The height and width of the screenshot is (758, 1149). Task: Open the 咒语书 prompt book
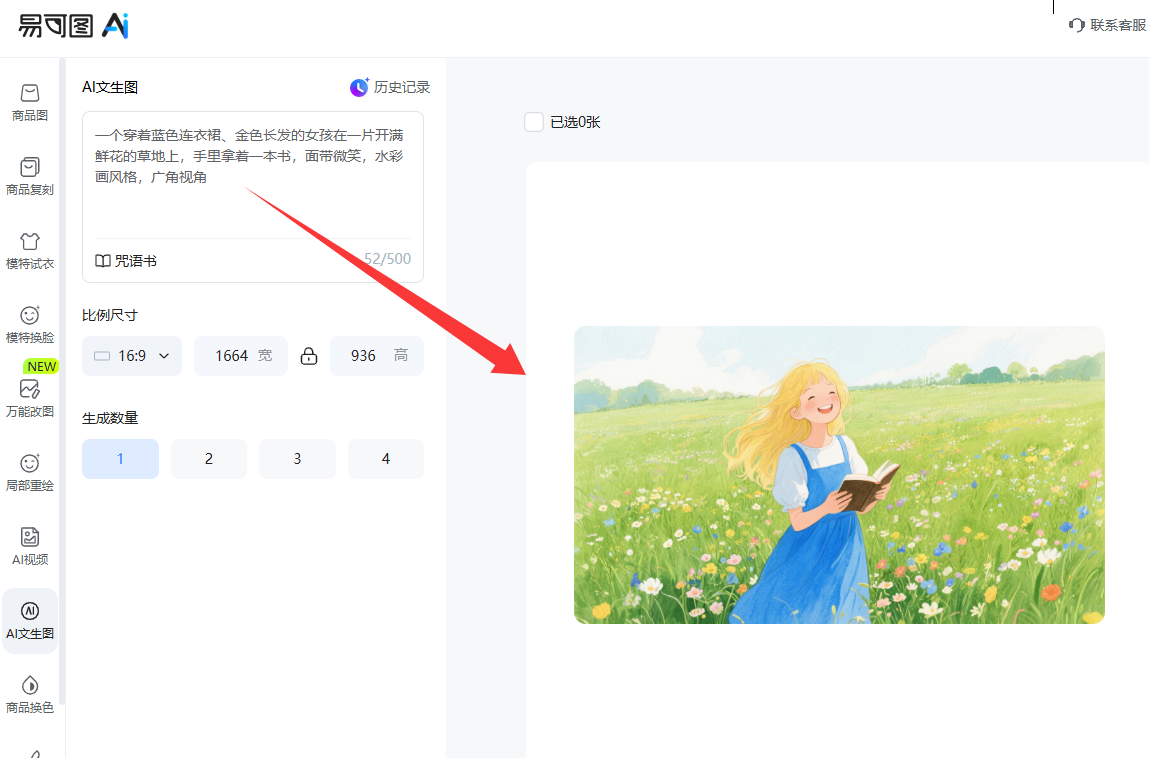click(126, 261)
